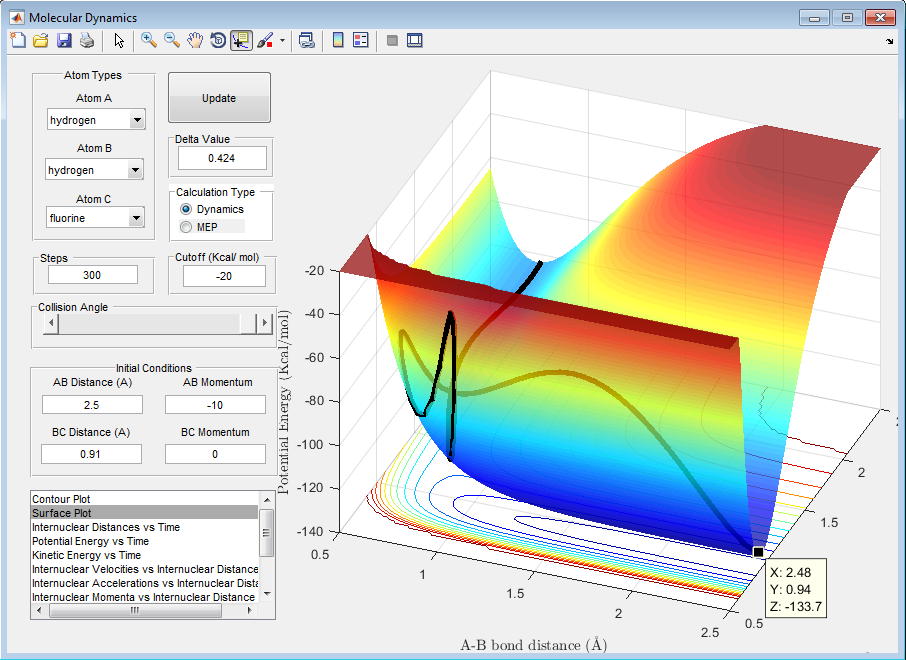Viewport: 906px width, 660px height.
Task: Click the AB Momentum input field
Action: pyautogui.click(x=215, y=404)
